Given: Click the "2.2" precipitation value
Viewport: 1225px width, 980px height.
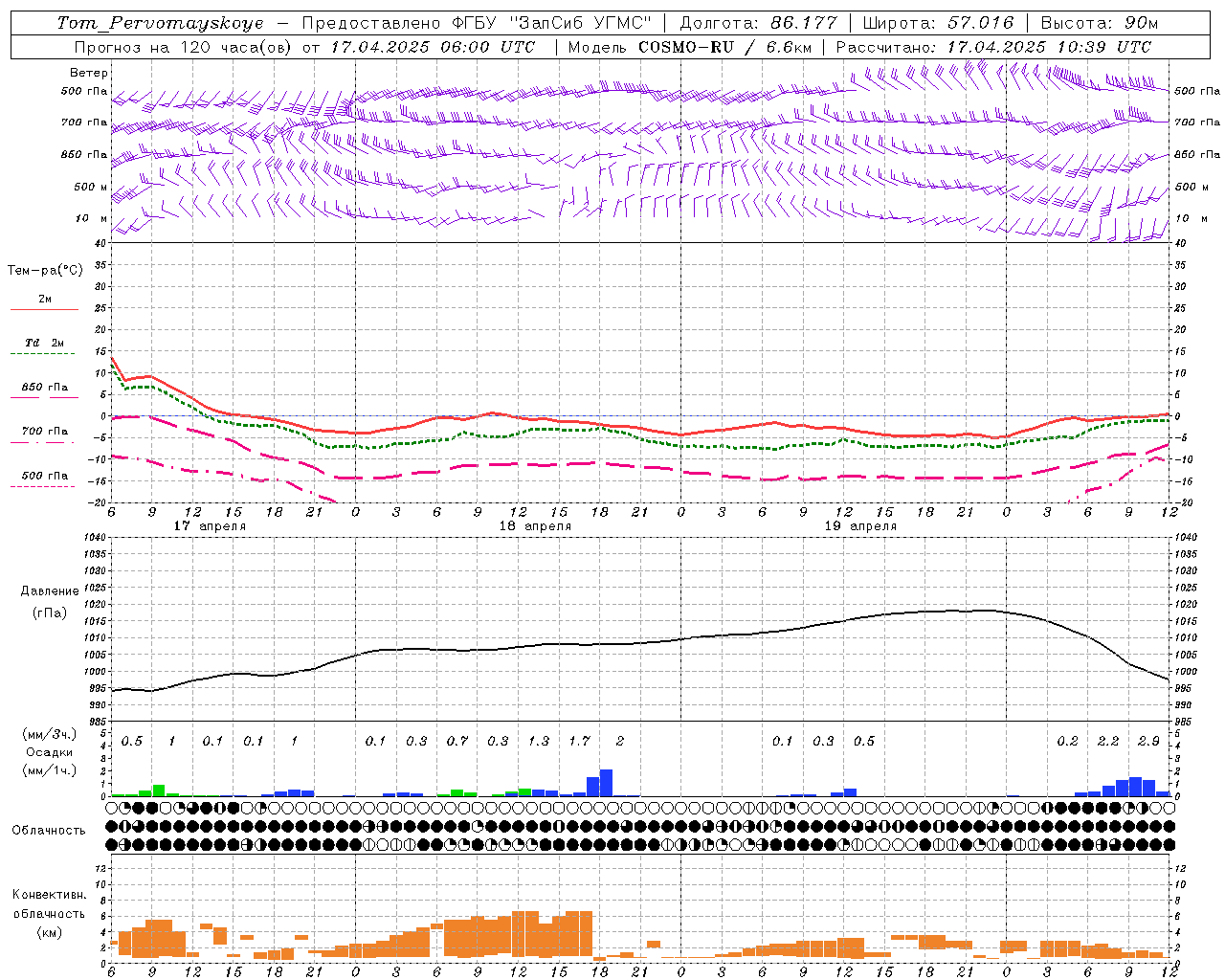Looking at the screenshot, I should click(x=1108, y=741).
